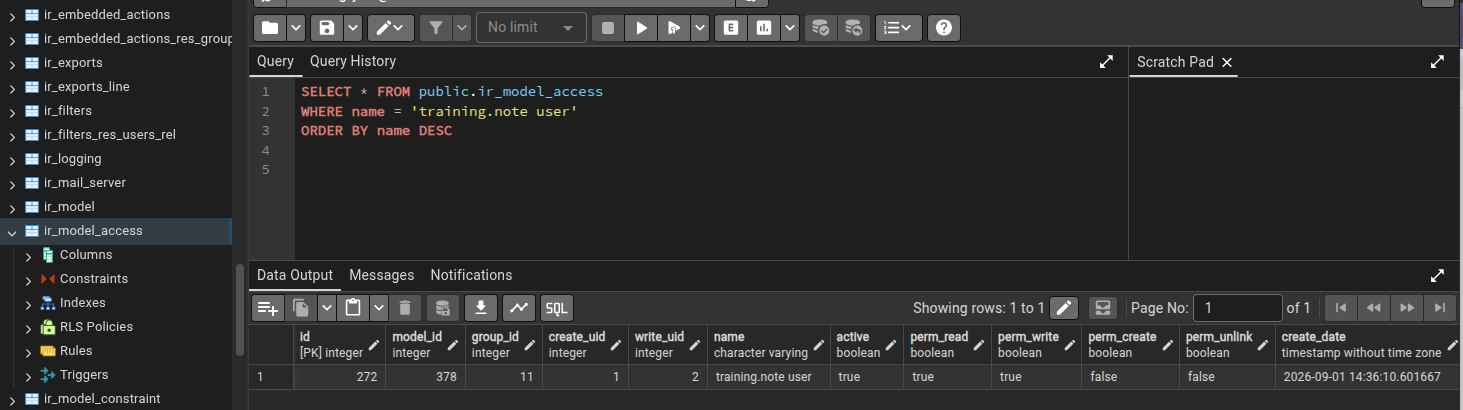Open the graph visualiser icon

coord(518,308)
